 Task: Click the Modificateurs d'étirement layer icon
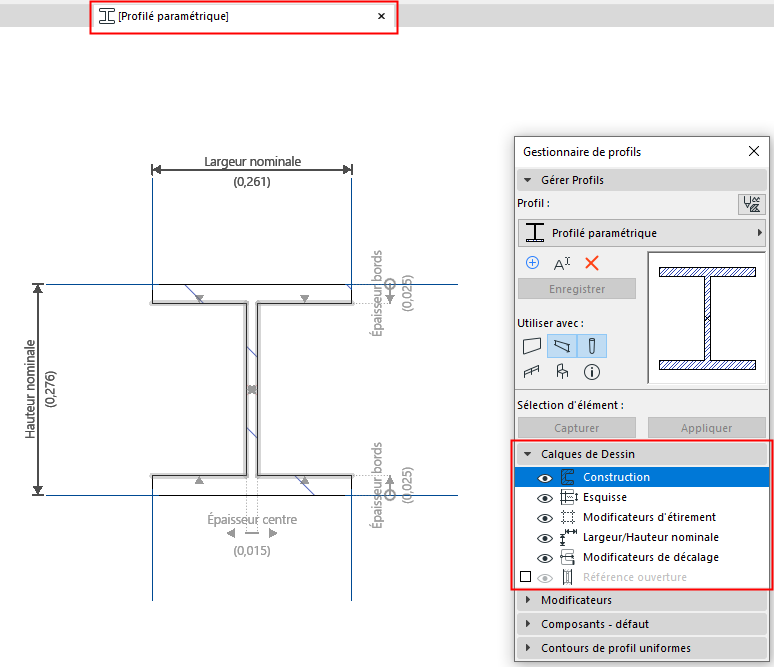tap(568, 517)
